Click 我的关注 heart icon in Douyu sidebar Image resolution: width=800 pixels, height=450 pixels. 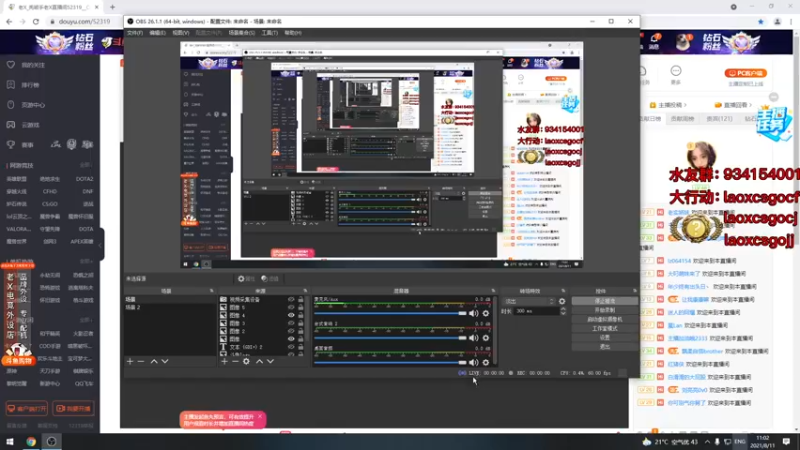tap(11, 65)
